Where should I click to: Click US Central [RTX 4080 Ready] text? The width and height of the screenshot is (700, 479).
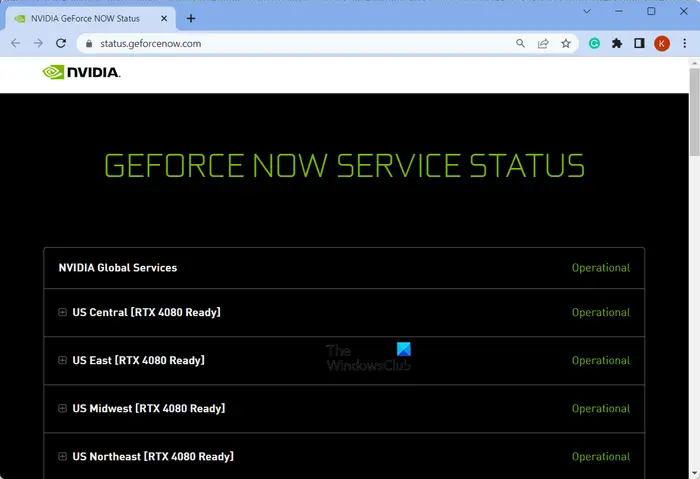[146, 312]
